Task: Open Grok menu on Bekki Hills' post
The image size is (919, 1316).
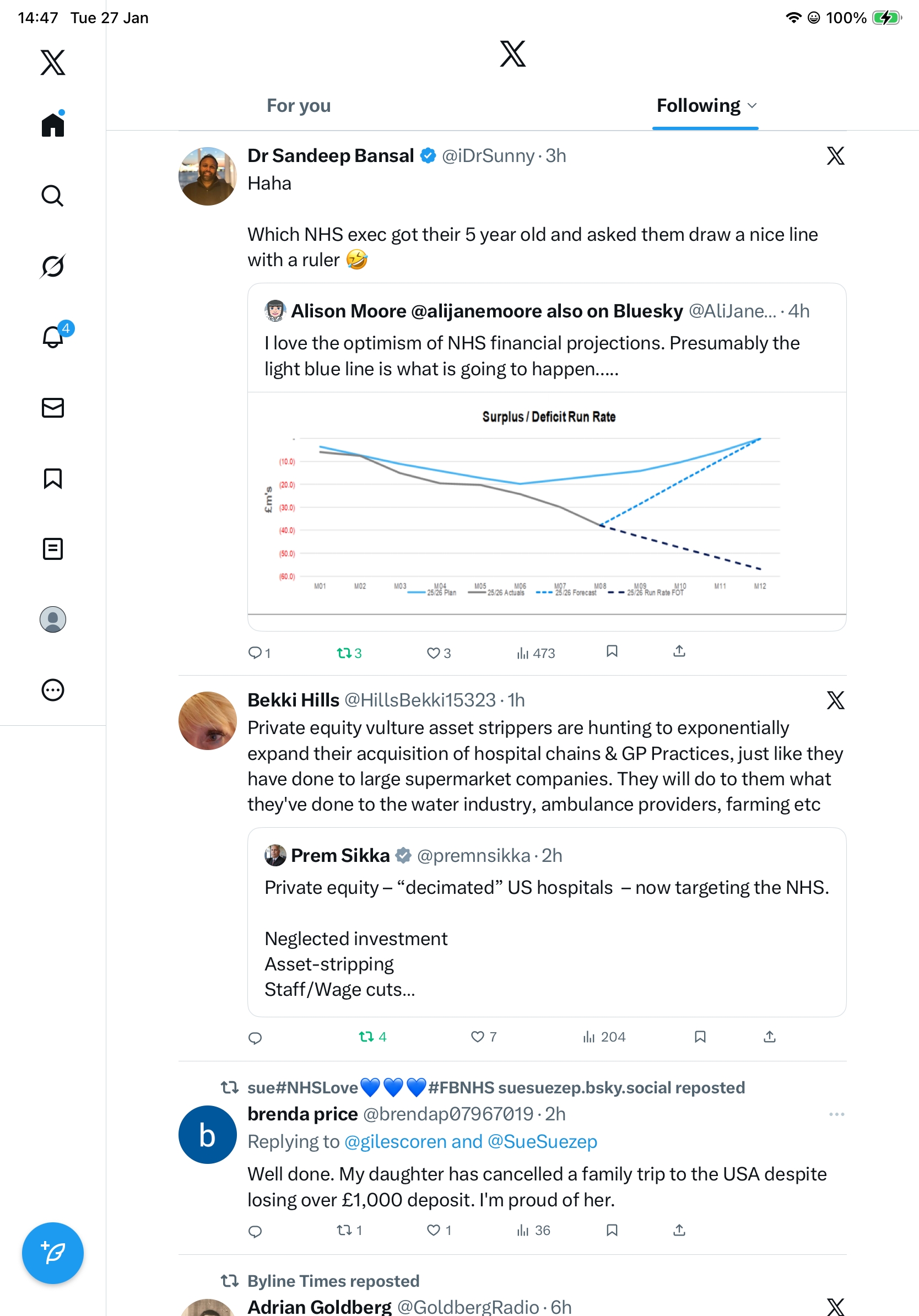Action: 835,700
